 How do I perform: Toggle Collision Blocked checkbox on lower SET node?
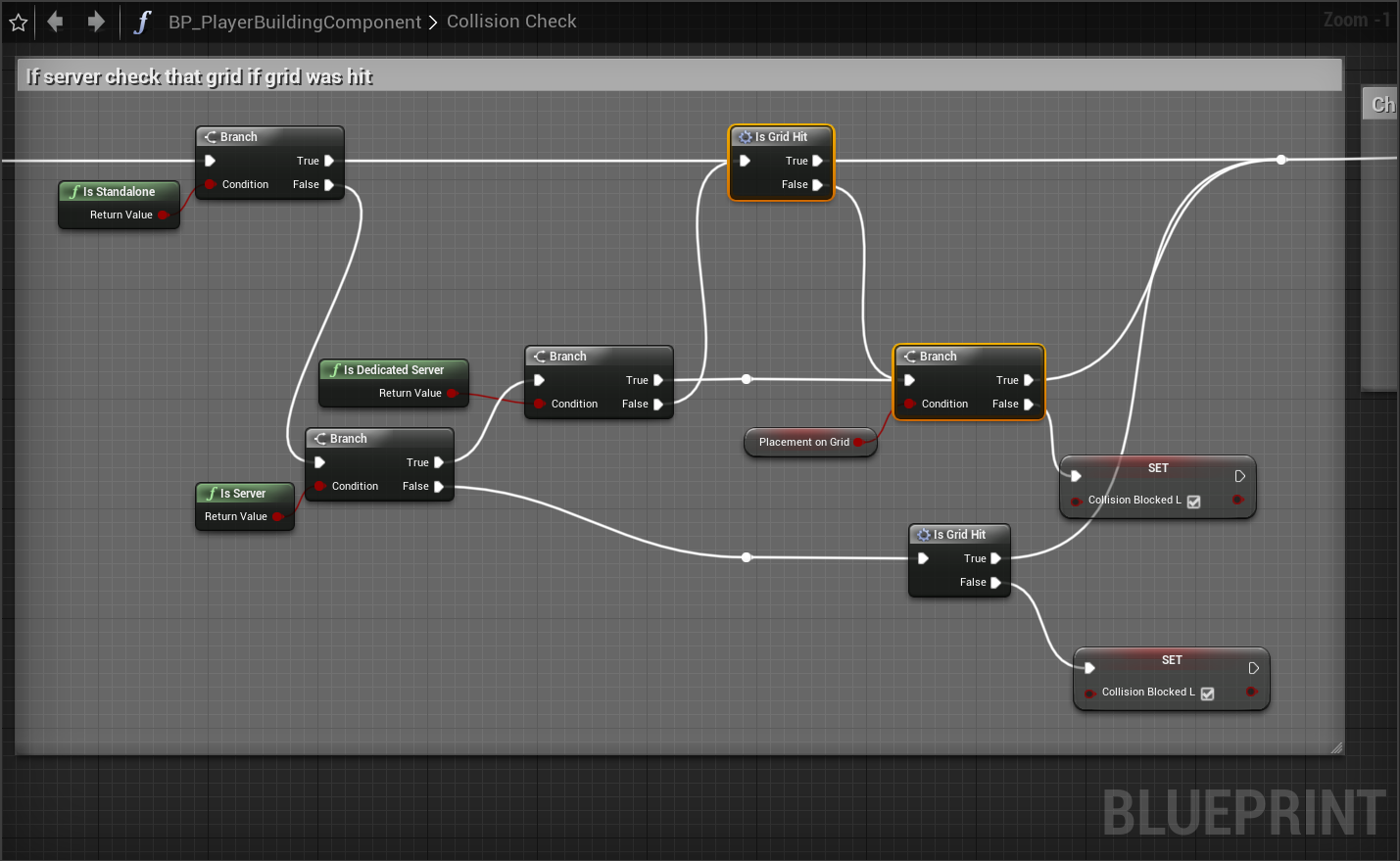(1207, 694)
